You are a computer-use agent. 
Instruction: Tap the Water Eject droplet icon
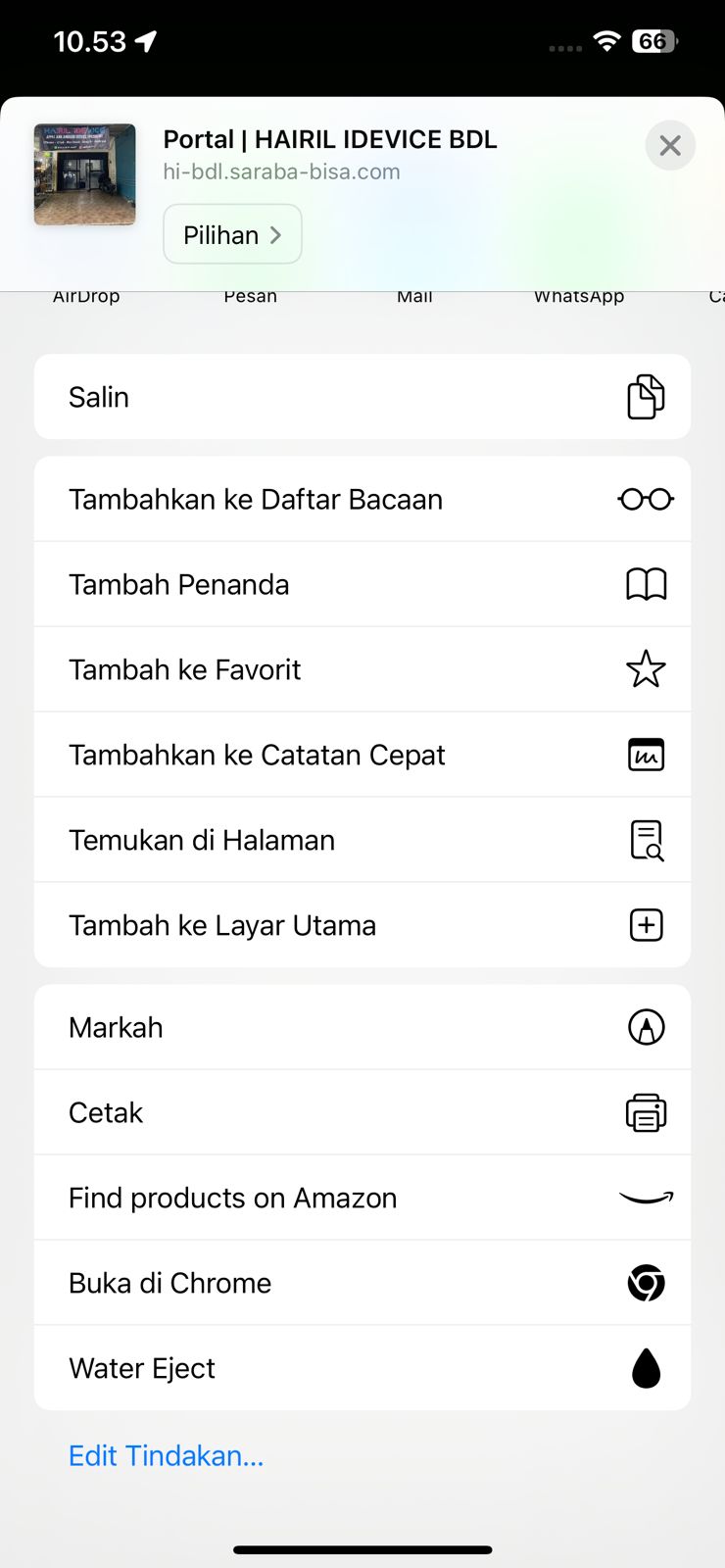[646, 1368]
